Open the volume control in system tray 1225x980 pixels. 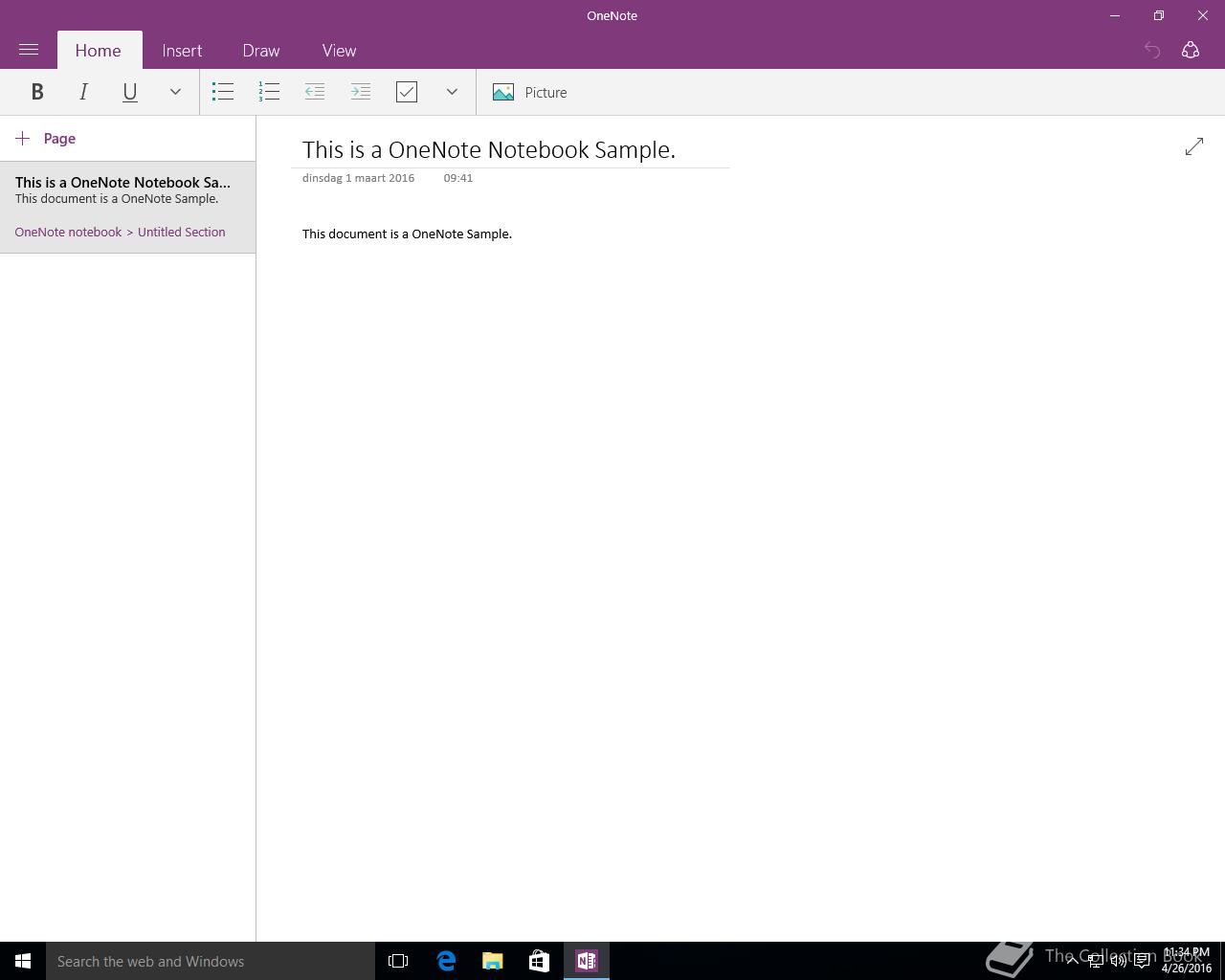coord(1118,961)
